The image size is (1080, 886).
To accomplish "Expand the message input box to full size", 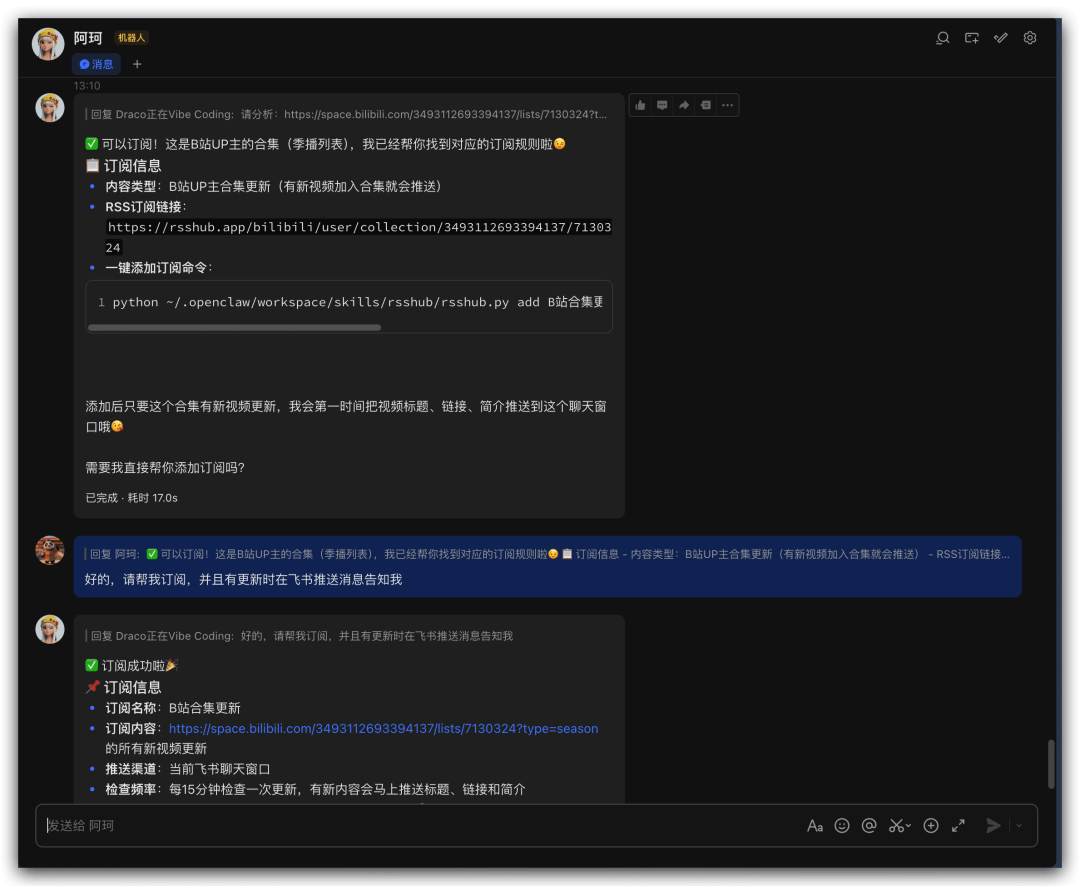I will click(958, 826).
